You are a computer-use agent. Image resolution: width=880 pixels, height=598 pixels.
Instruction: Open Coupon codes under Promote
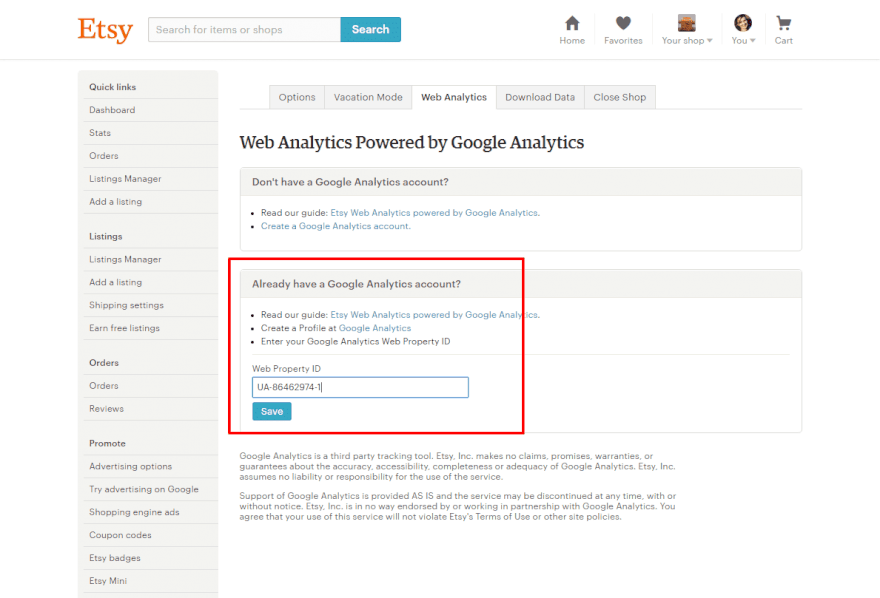120,535
